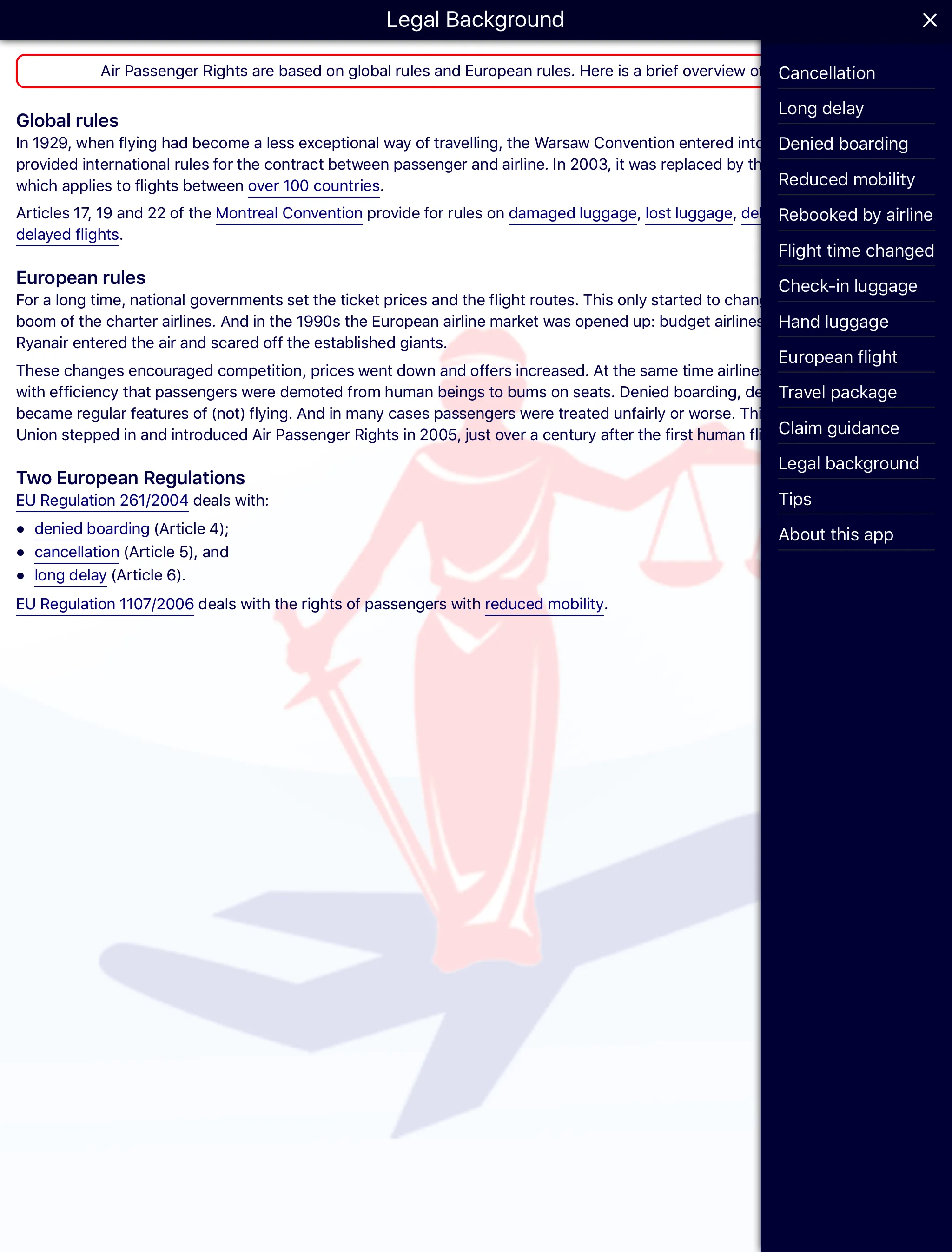Select the Hand luggage icon
This screenshot has height=1252, width=952.
pyautogui.click(x=834, y=322)
